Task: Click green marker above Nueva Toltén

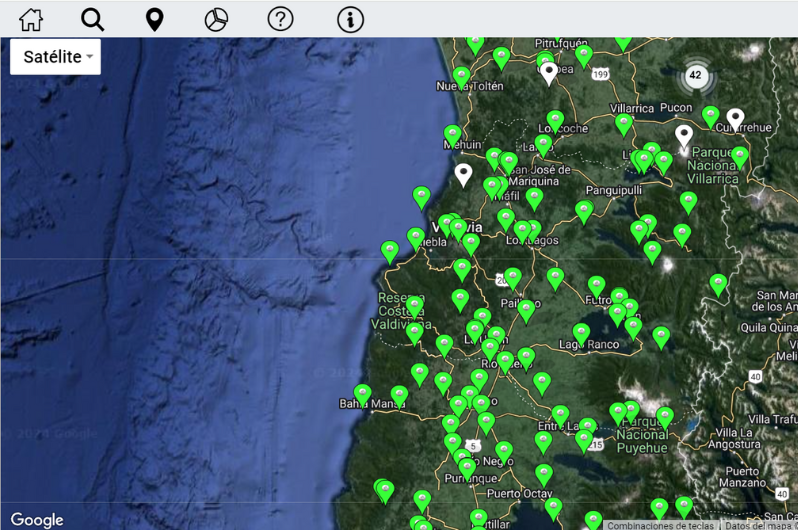Action: click(461, 75)
